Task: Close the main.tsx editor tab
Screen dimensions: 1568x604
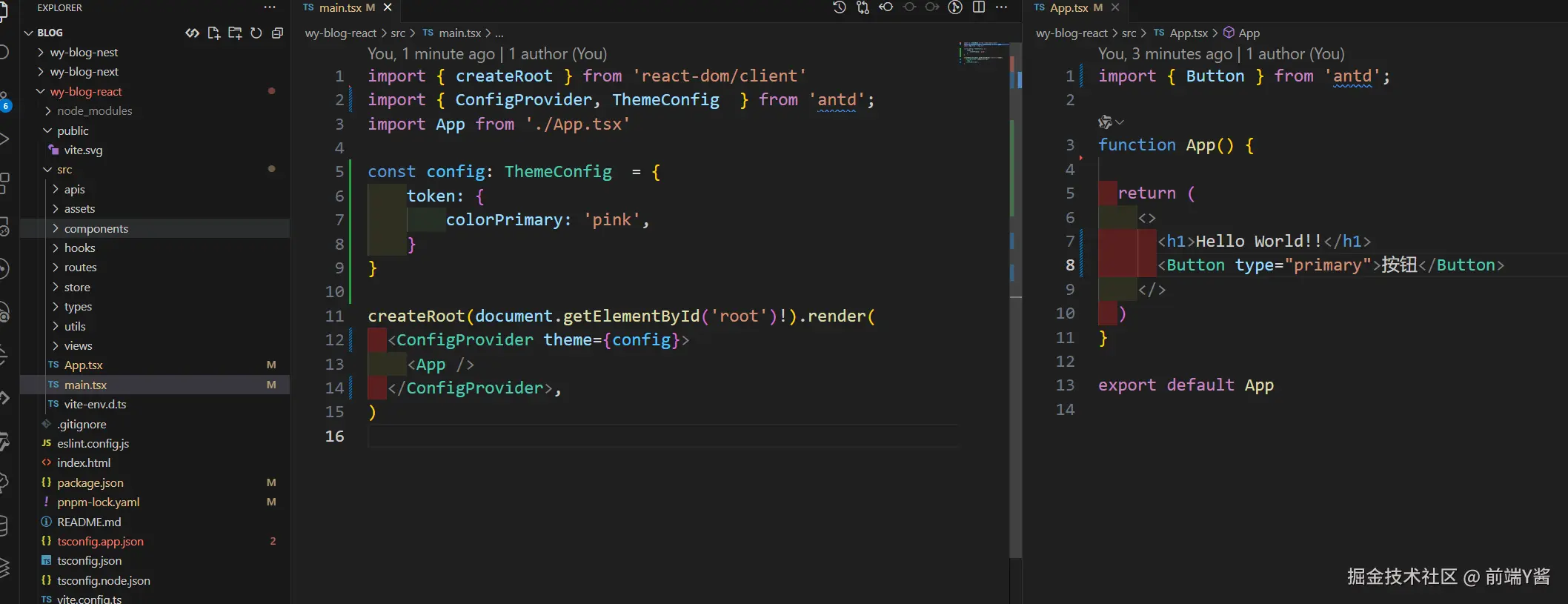Action: 388,7
